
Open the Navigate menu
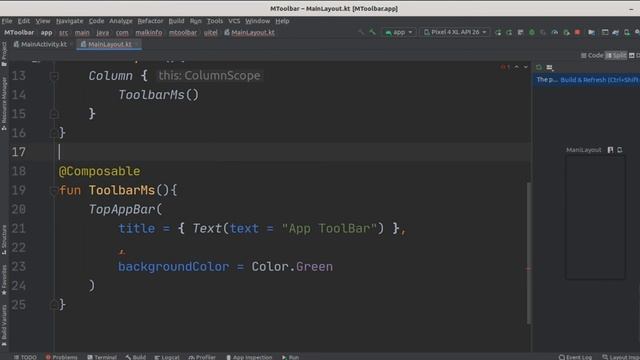(69, 21)
